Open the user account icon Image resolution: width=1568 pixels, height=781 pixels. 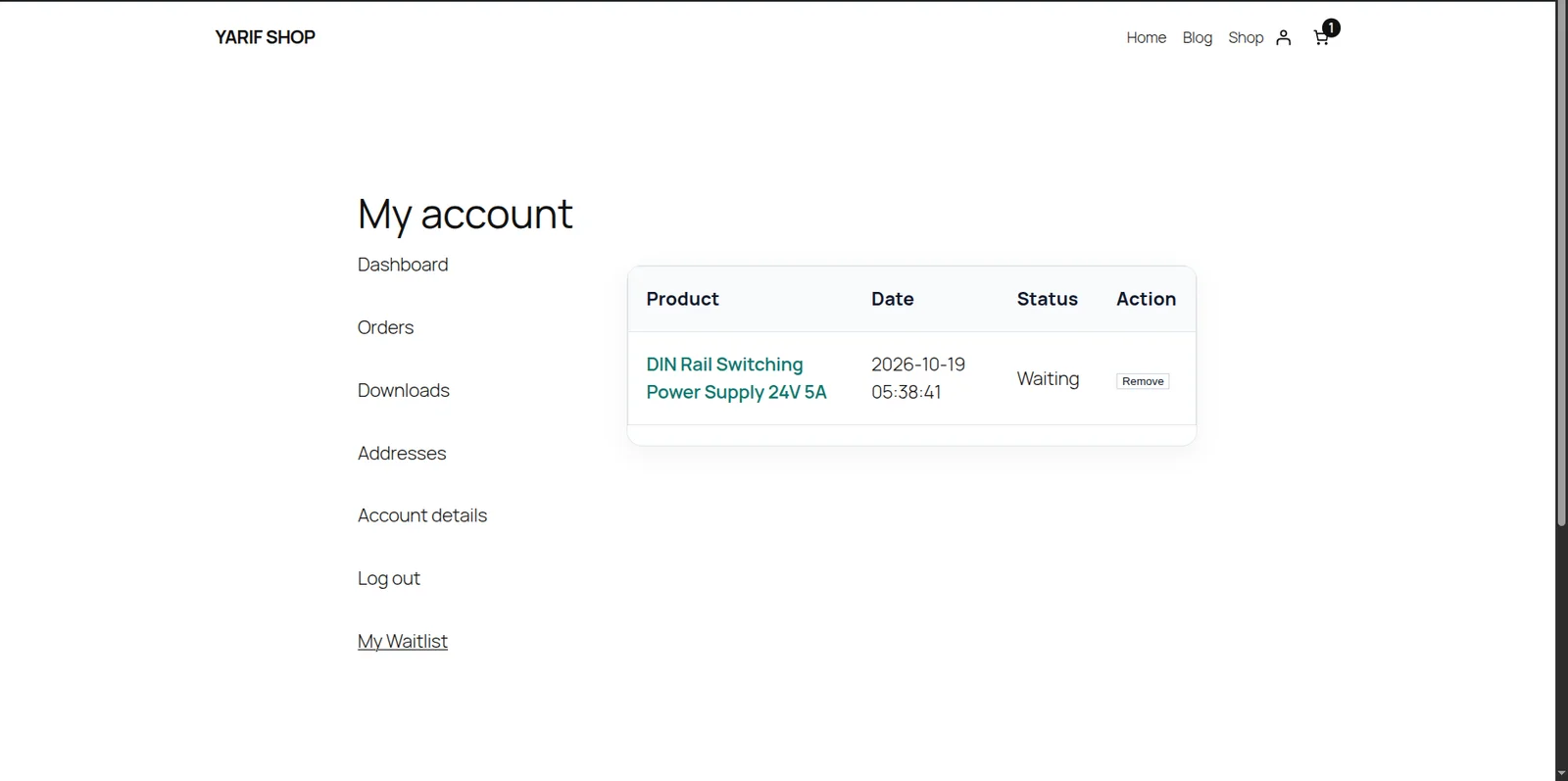click(x=1284, y=37)
